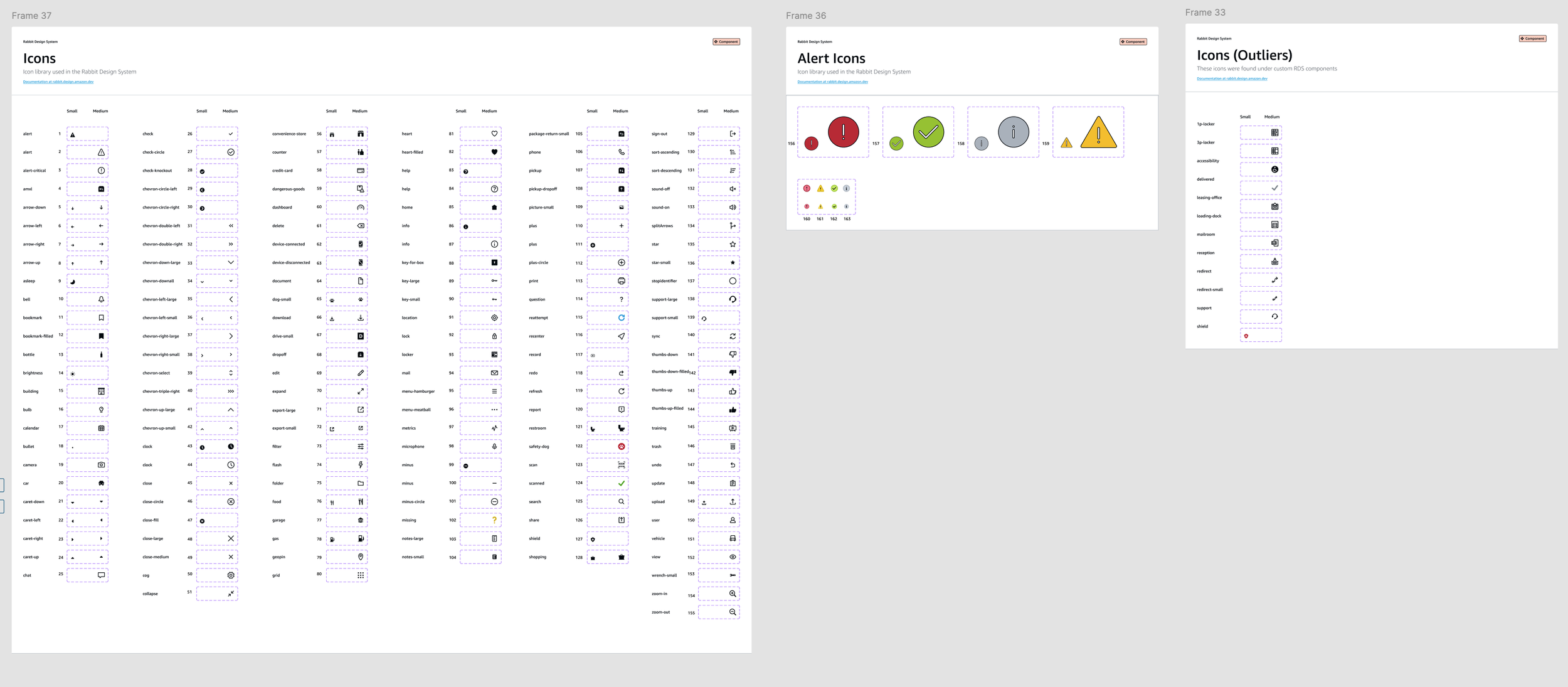
Task: Click the chat bubble icon in row 25
Action: 101,575
